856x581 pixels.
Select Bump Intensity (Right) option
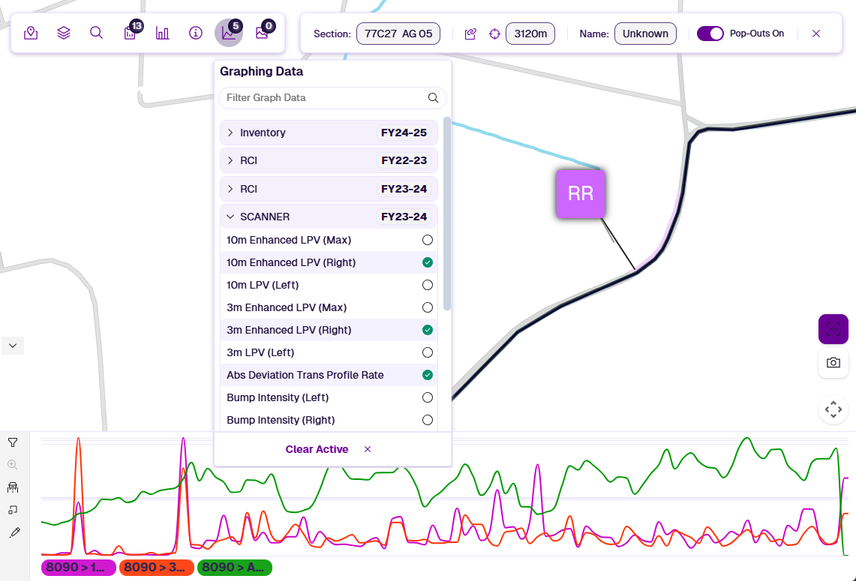[x=427, y=420]
